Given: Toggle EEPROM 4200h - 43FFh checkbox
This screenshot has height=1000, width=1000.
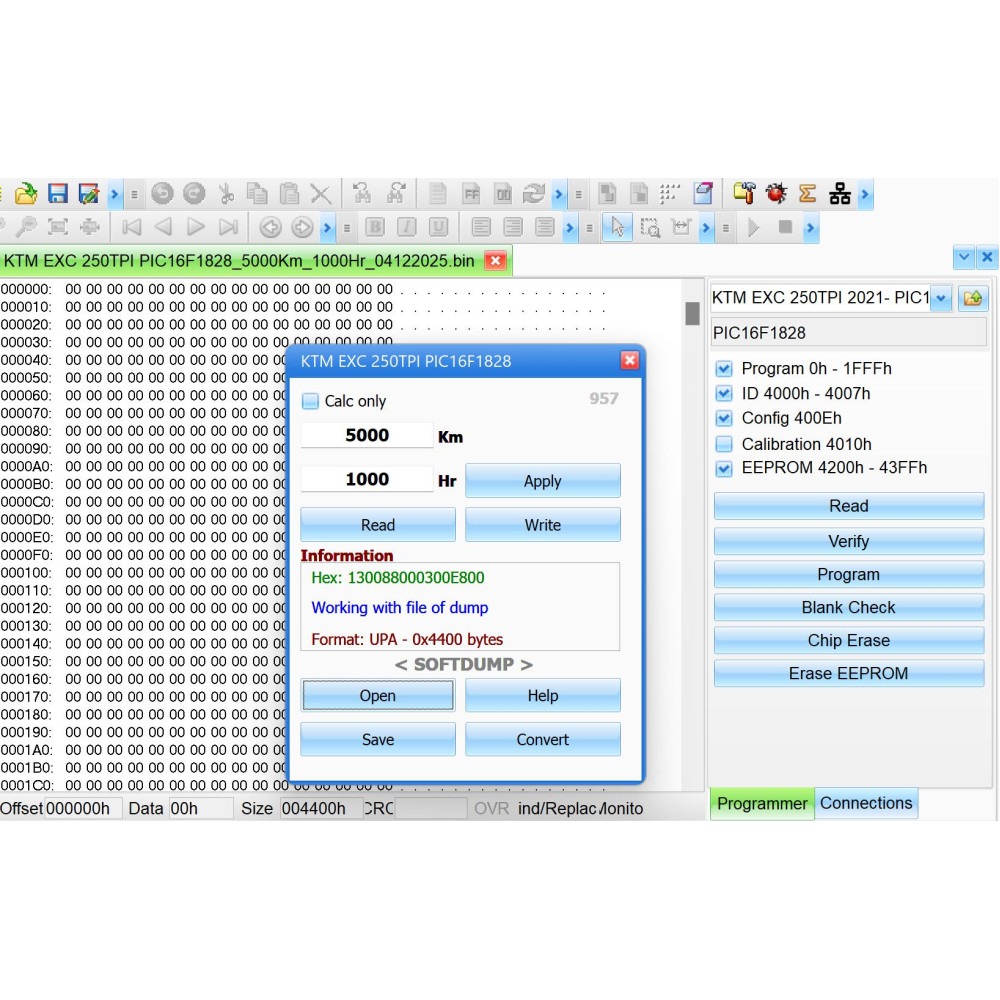Looking at the screenshot, I should click(724, 468).
